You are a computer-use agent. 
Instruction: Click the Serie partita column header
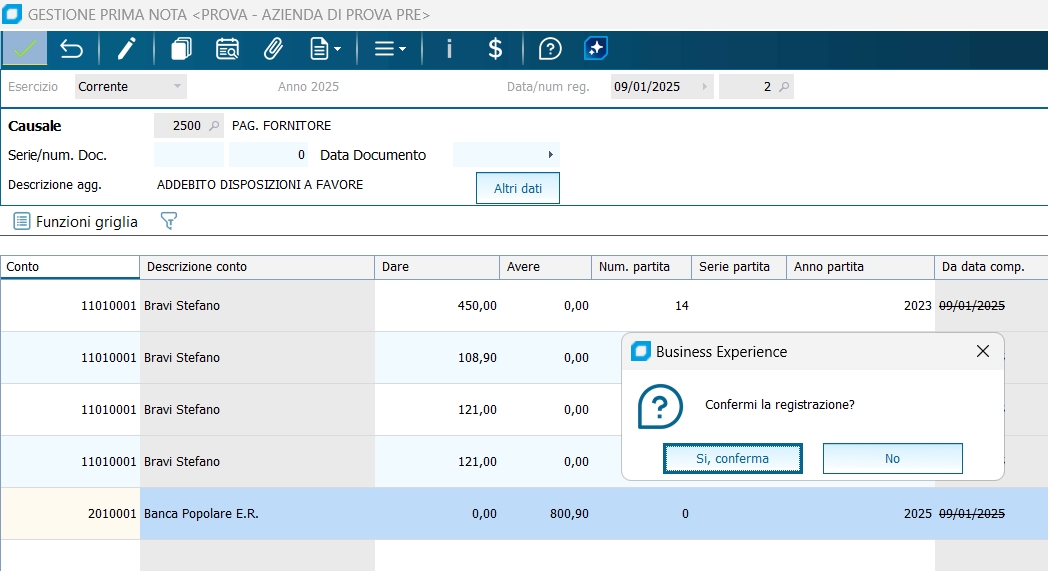[739, 267]
